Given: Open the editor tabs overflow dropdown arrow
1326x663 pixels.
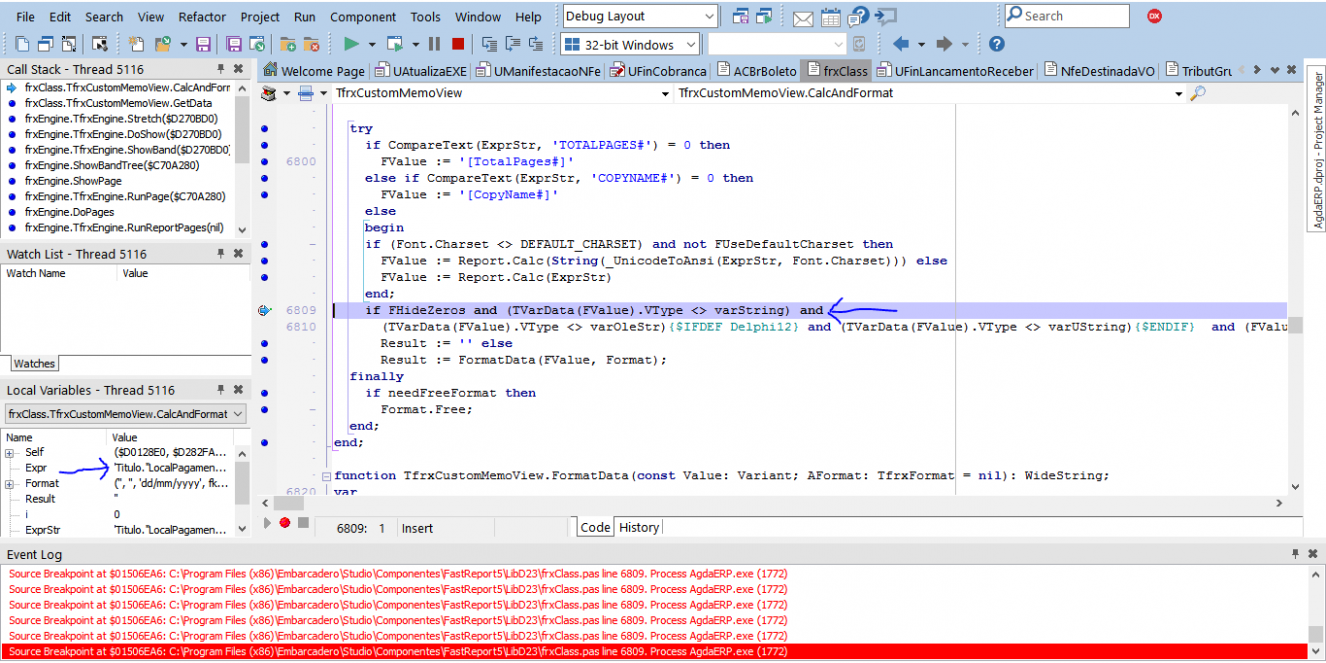Looking at the screenshot, I should [x=1274, y=70].
